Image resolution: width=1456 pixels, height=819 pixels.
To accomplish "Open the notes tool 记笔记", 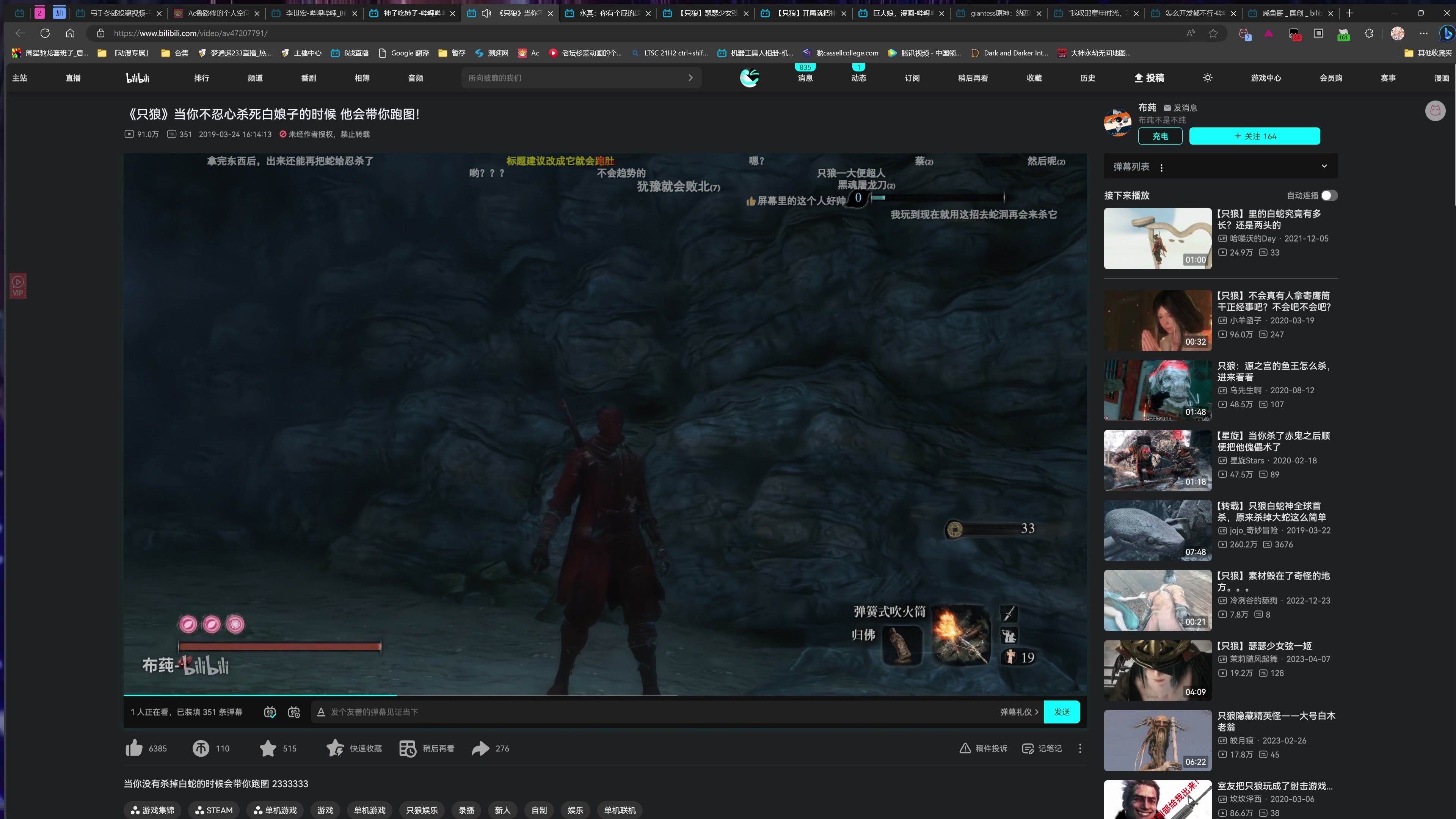I will (1042, 748).
